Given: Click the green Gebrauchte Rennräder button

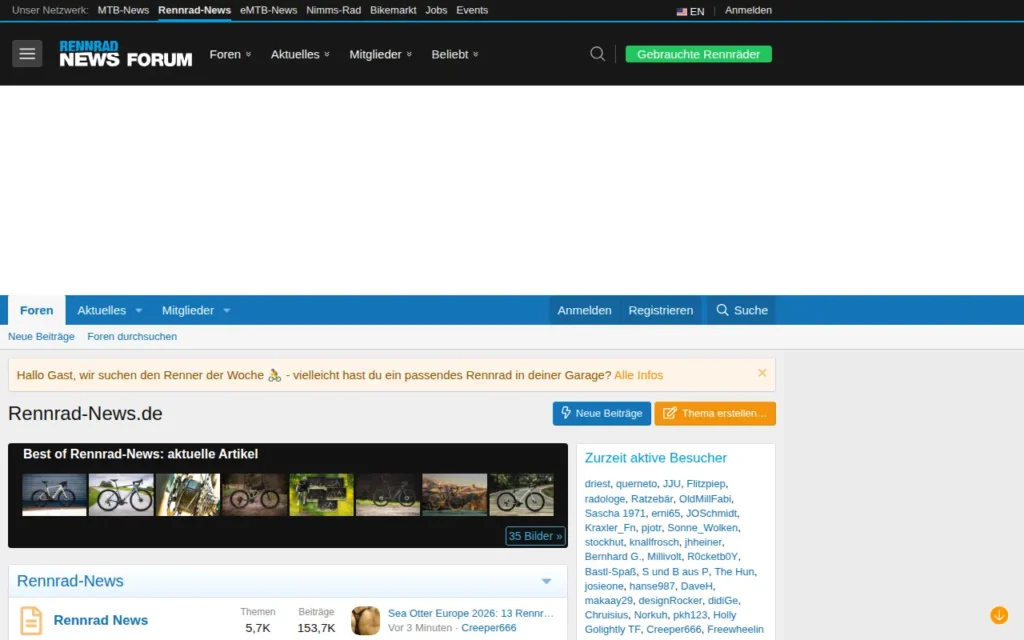Looking at the screenshot, I should pos(699,54).
